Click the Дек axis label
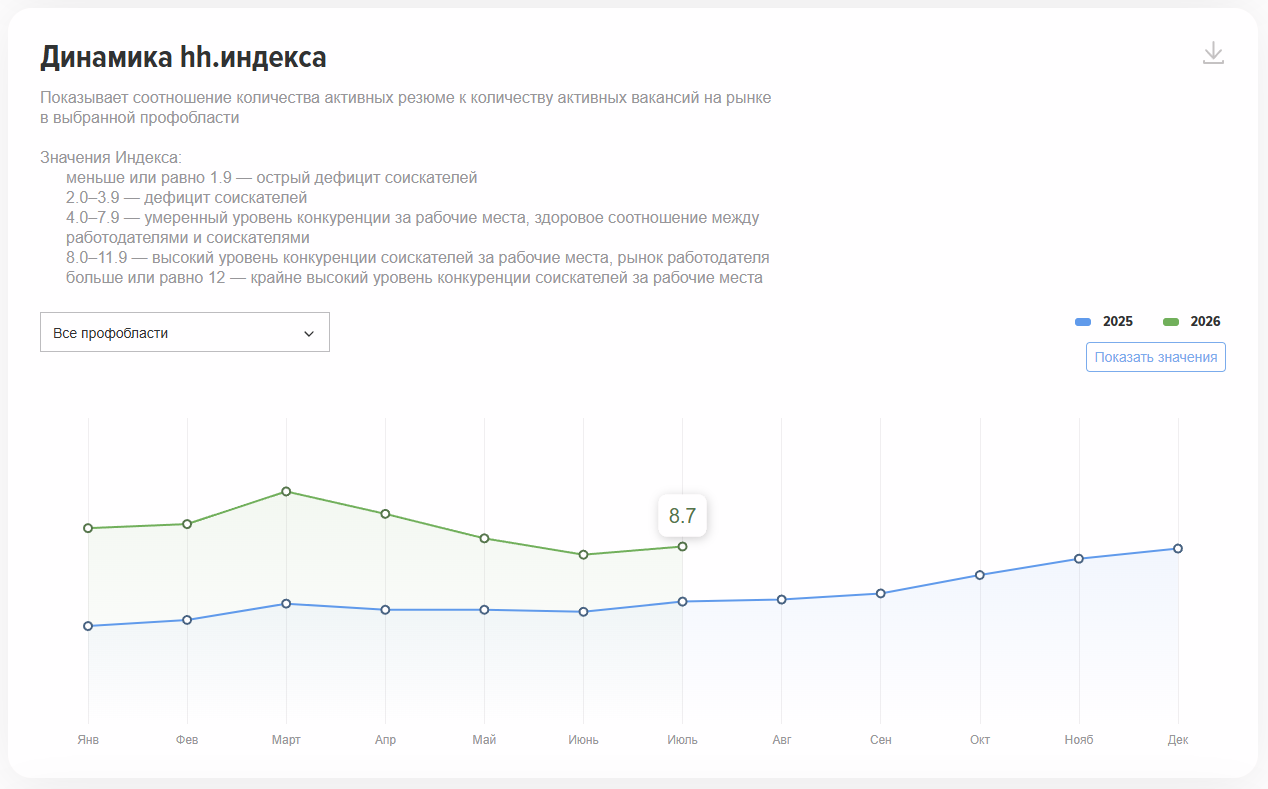 point(1178,740)
